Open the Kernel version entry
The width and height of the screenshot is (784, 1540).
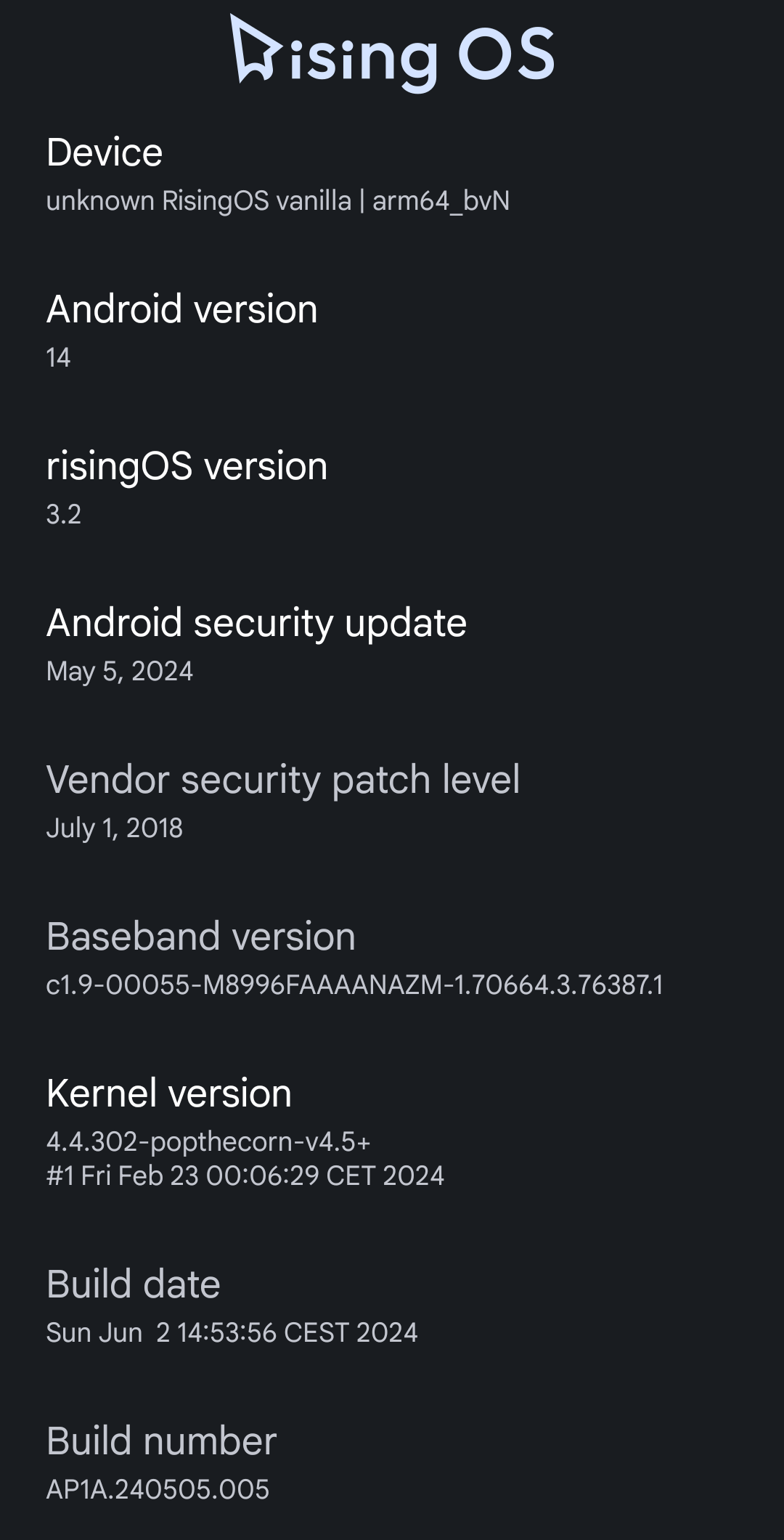coord(392,1133)
